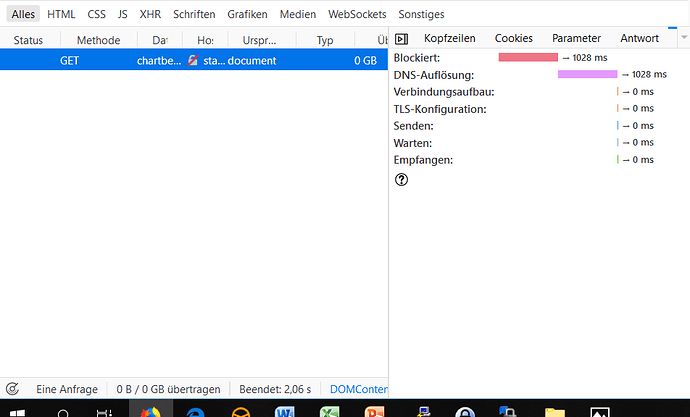Viewport: 690px width, 417px height.
Task: Collapse the request details panel
Action: pyautogui.click(x=402, y=38)
